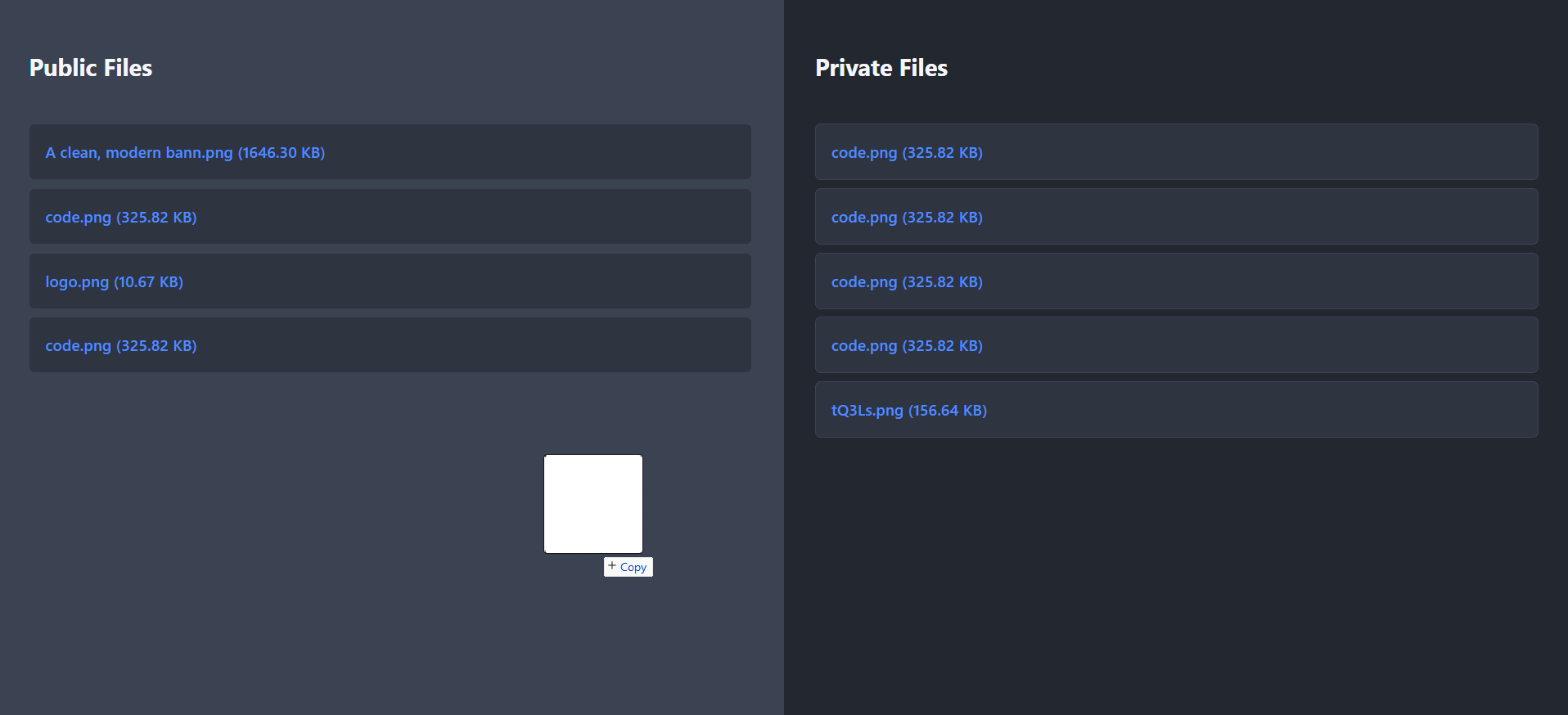
Task: Click the Private Files heading
Action: click(x=881, y=68)
